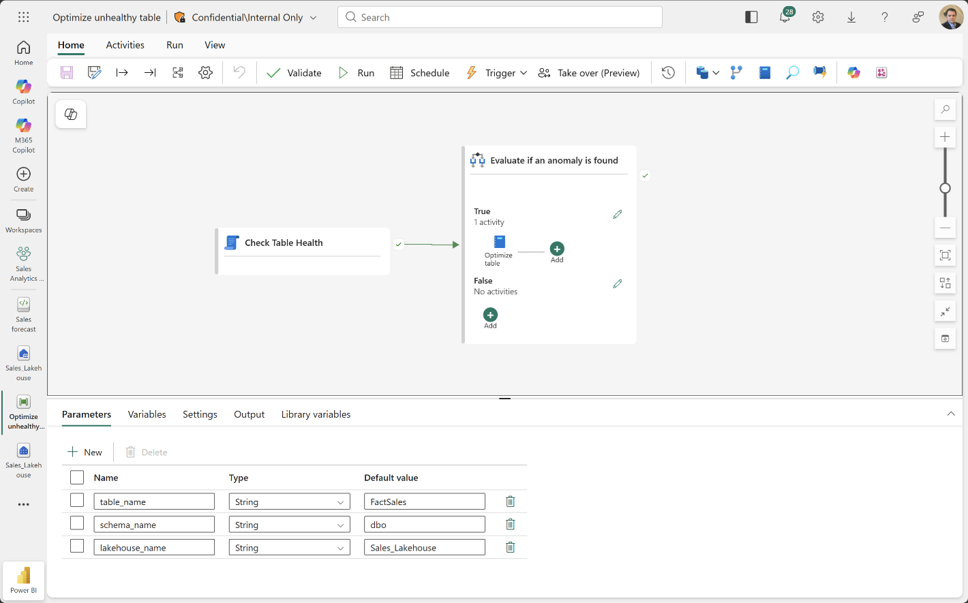Image resolution: width=968 pixels, height=603 pixels.
Task: Check the schema_name row checkbox
Action: click(x=77, y=523)
